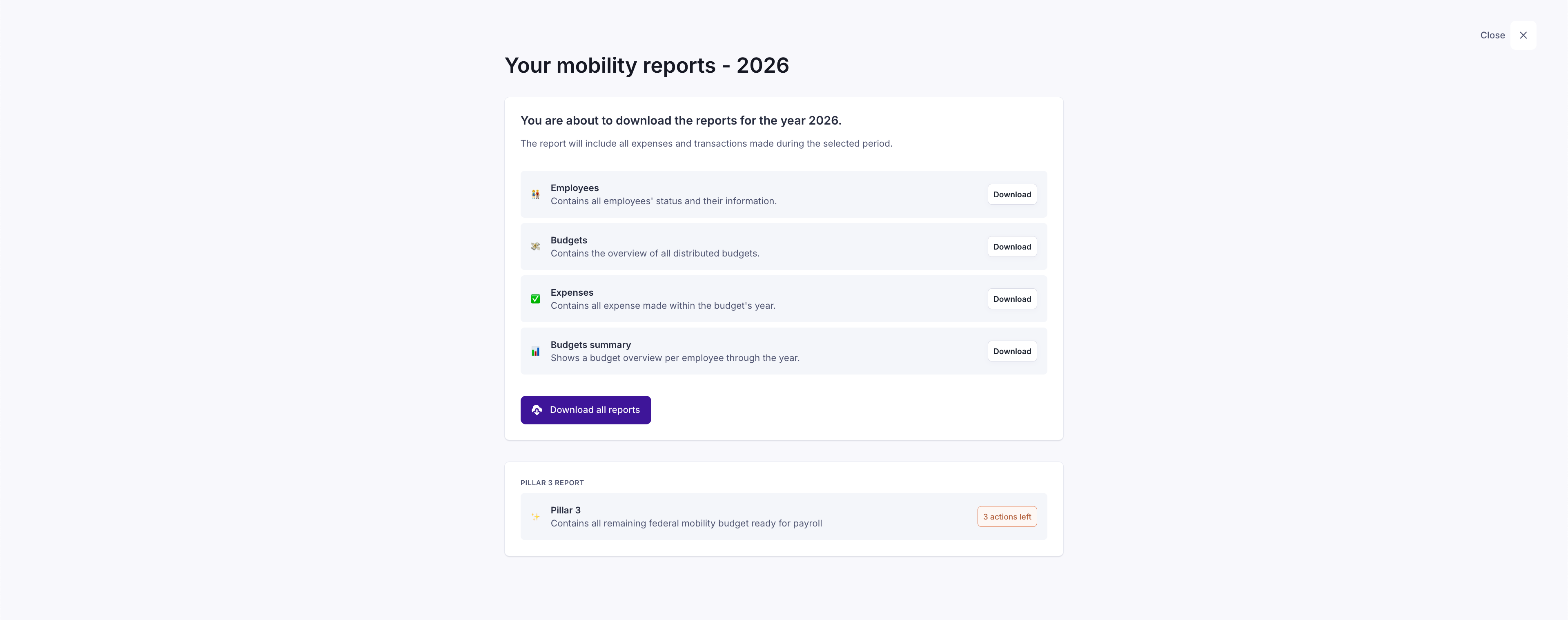Click the Employees row title
This screenshot has width=1568, height=620.
pyautogui.click(x=574, y=187)
